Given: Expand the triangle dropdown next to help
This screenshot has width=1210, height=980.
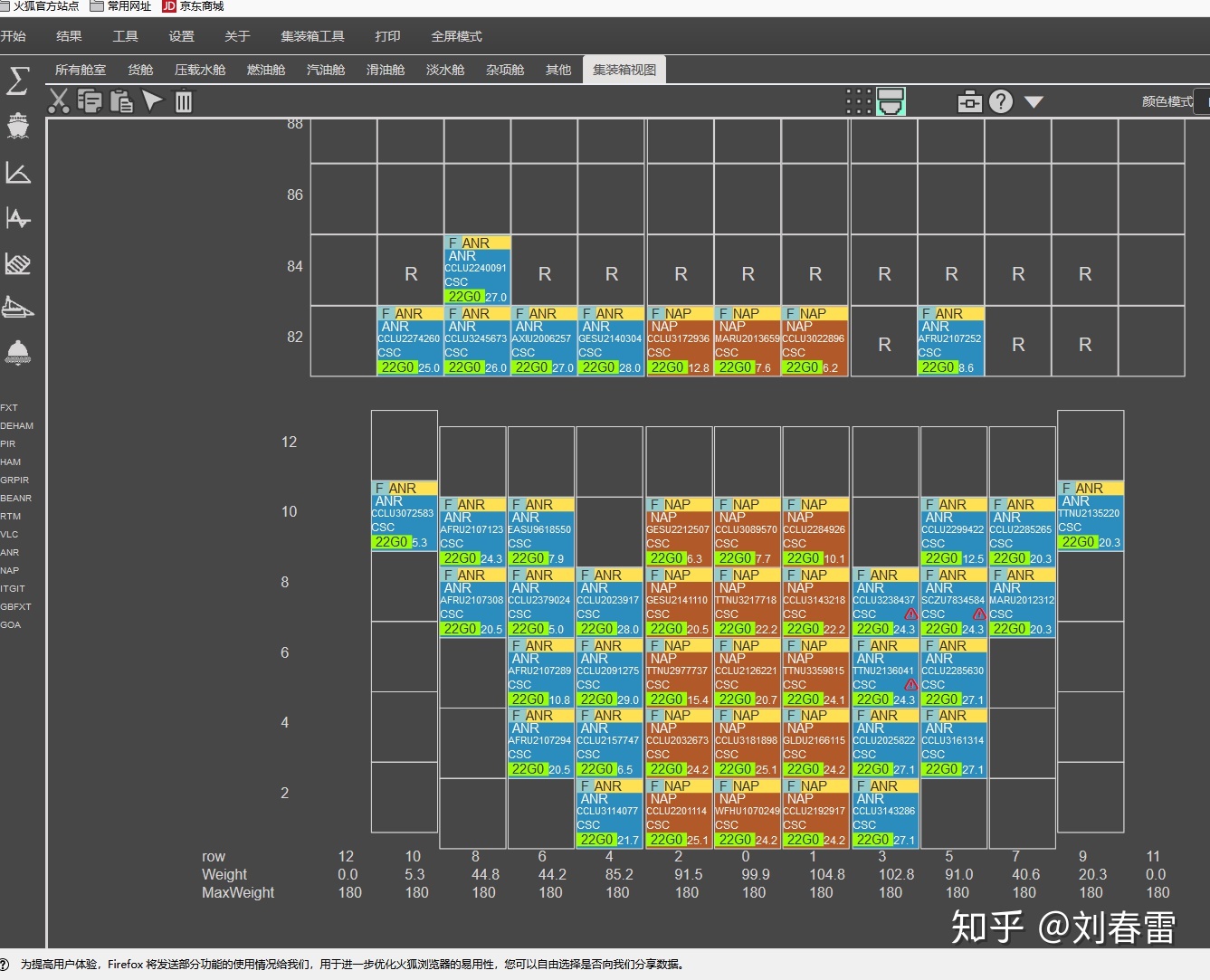Looking at the screenshot, I should 1034,102.
